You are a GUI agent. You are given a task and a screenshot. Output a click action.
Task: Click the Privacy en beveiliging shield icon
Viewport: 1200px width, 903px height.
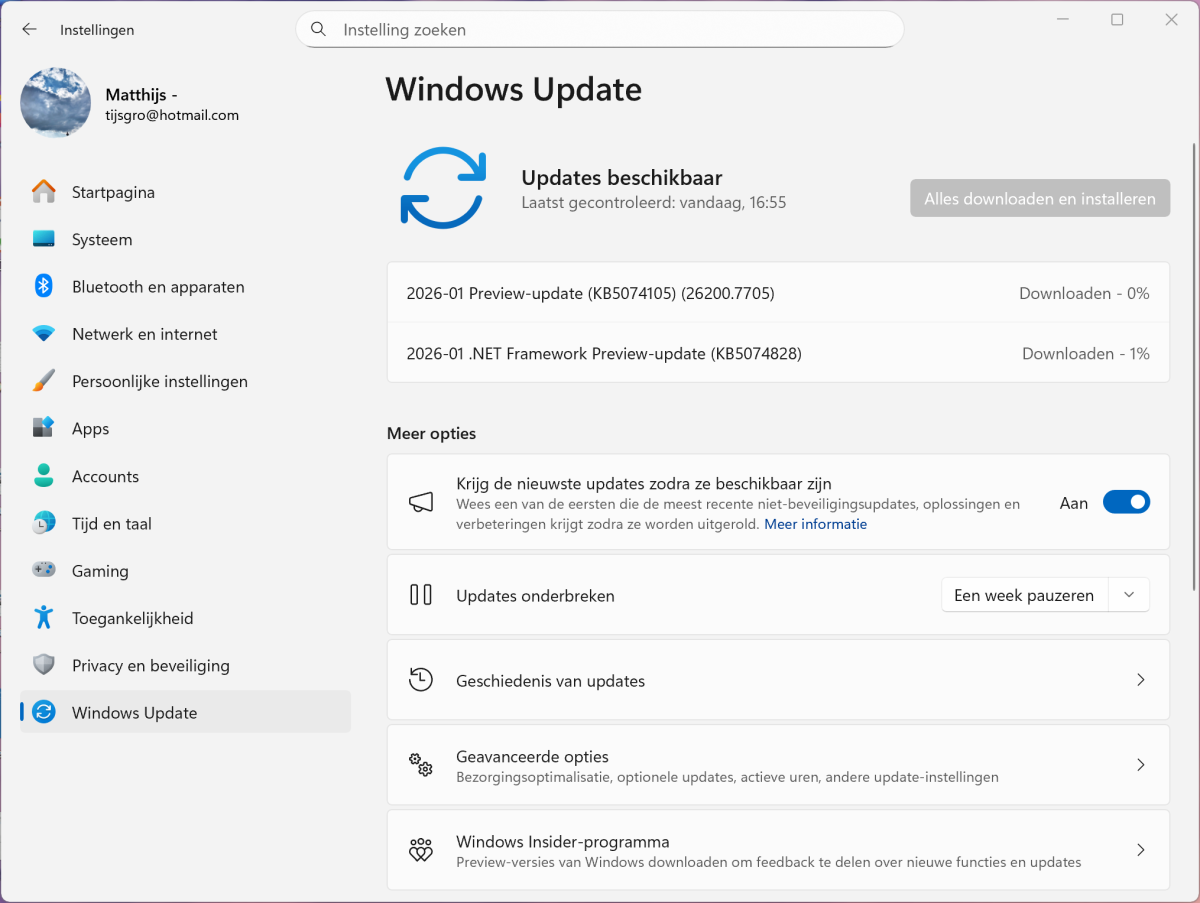pos(43,665)
